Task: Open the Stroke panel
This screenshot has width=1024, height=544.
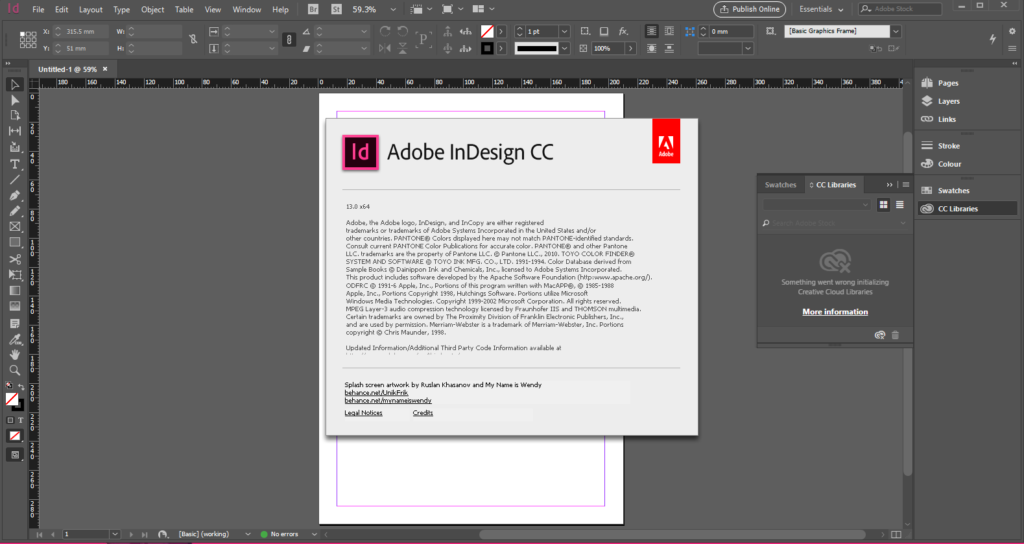Action: coord(941,146)
